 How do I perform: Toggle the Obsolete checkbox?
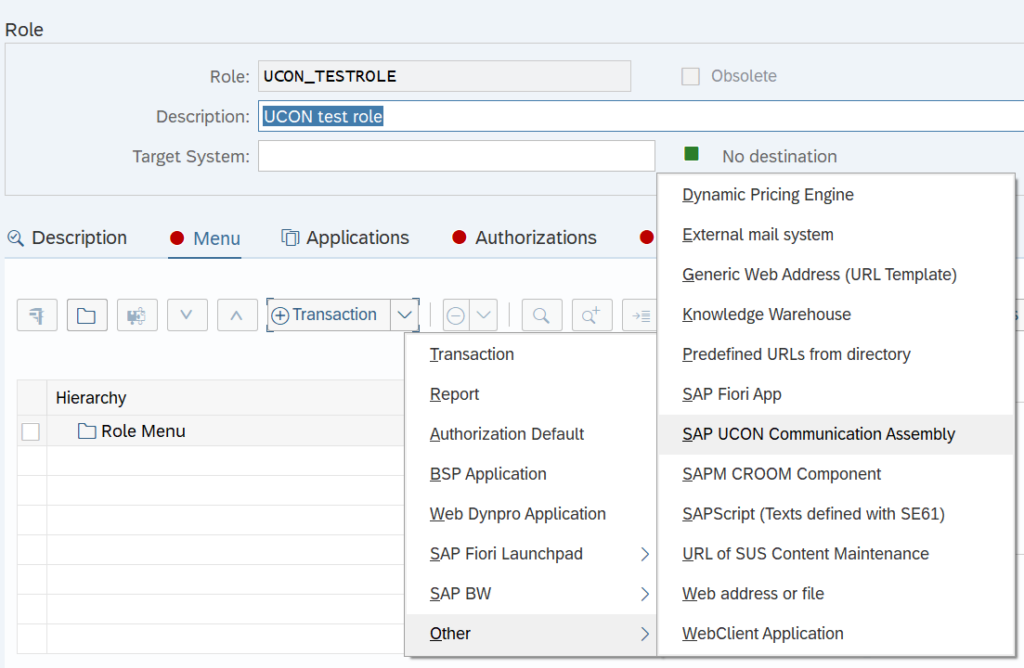(x=690, y=76)
